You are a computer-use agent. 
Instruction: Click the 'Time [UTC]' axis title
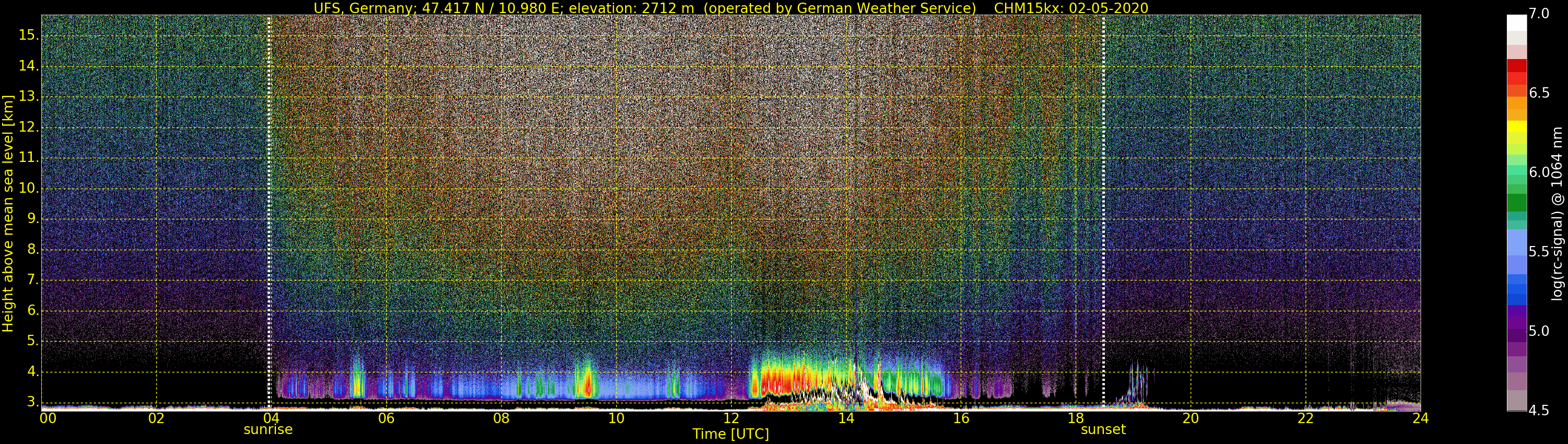pyautogui.click(x=731, y=434)
